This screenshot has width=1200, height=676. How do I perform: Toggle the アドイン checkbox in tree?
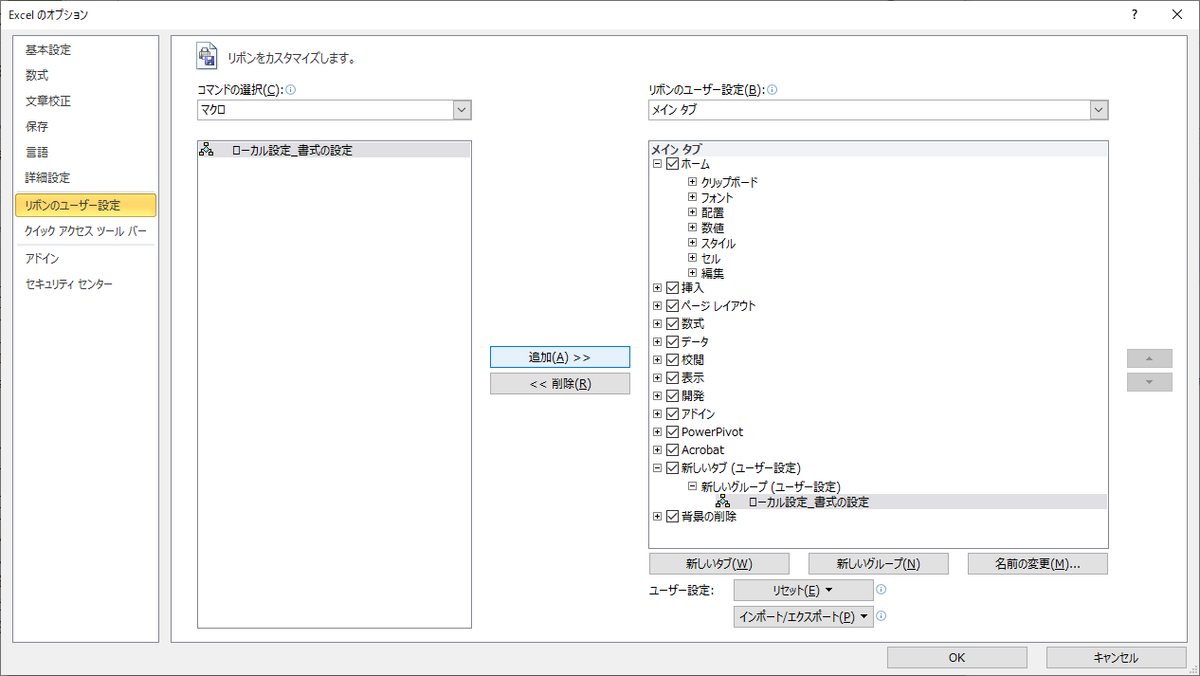pos(672,414)
